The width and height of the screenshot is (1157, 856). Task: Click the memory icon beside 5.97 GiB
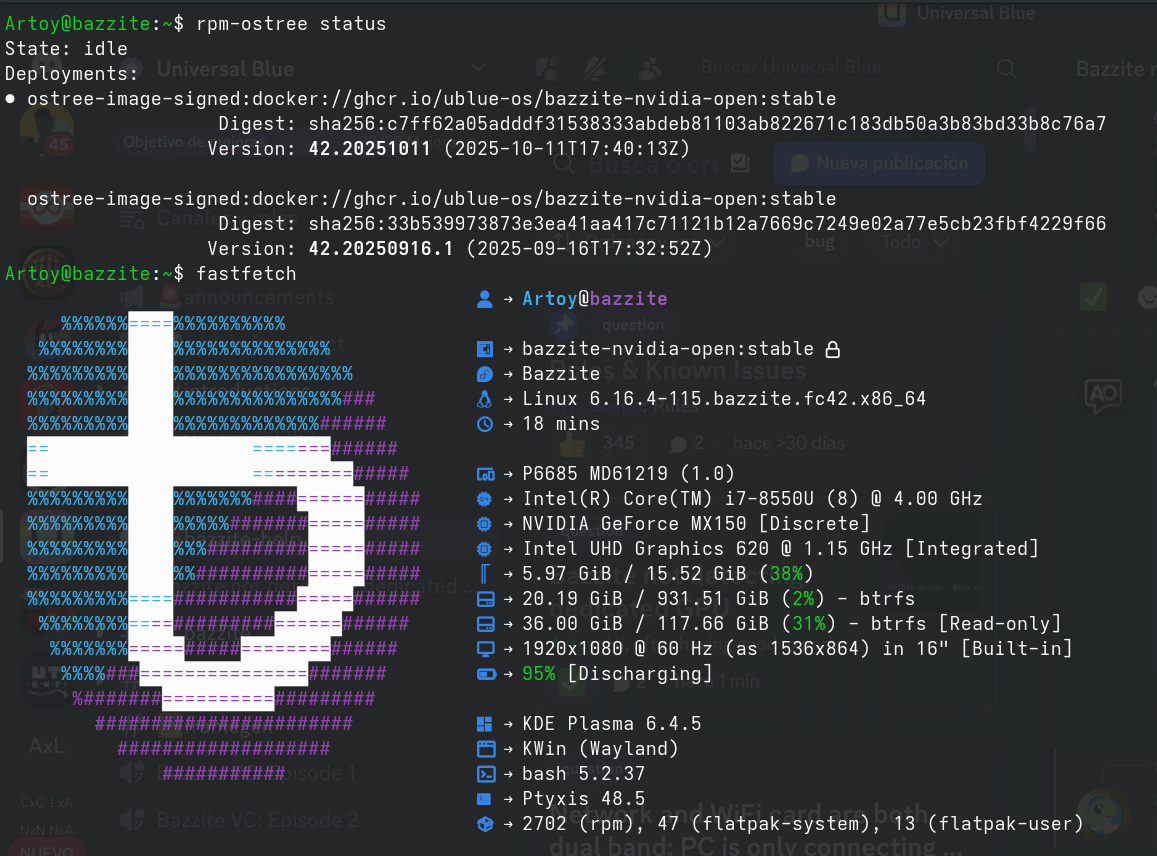[x=485, y=574]
